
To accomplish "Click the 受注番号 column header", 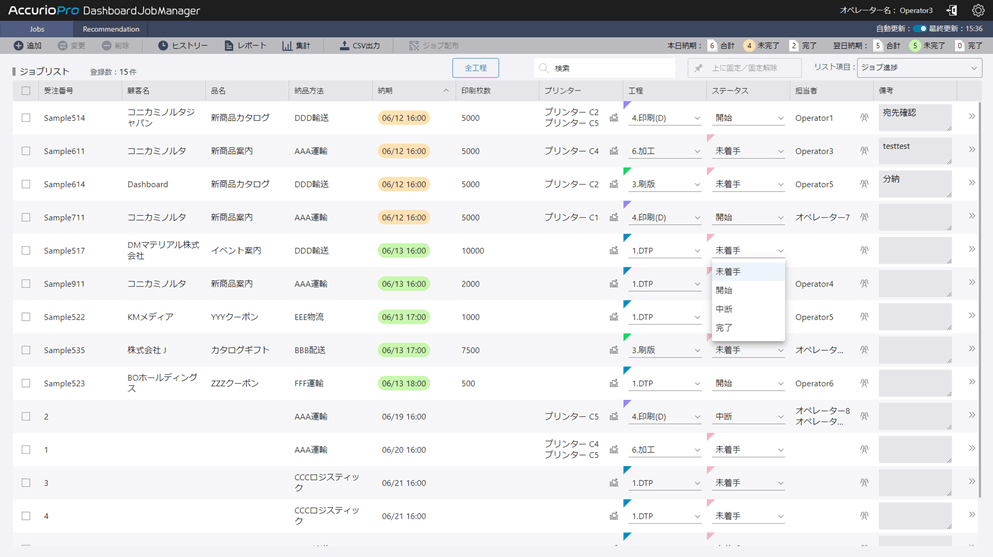I will click(x=80, y=91).
